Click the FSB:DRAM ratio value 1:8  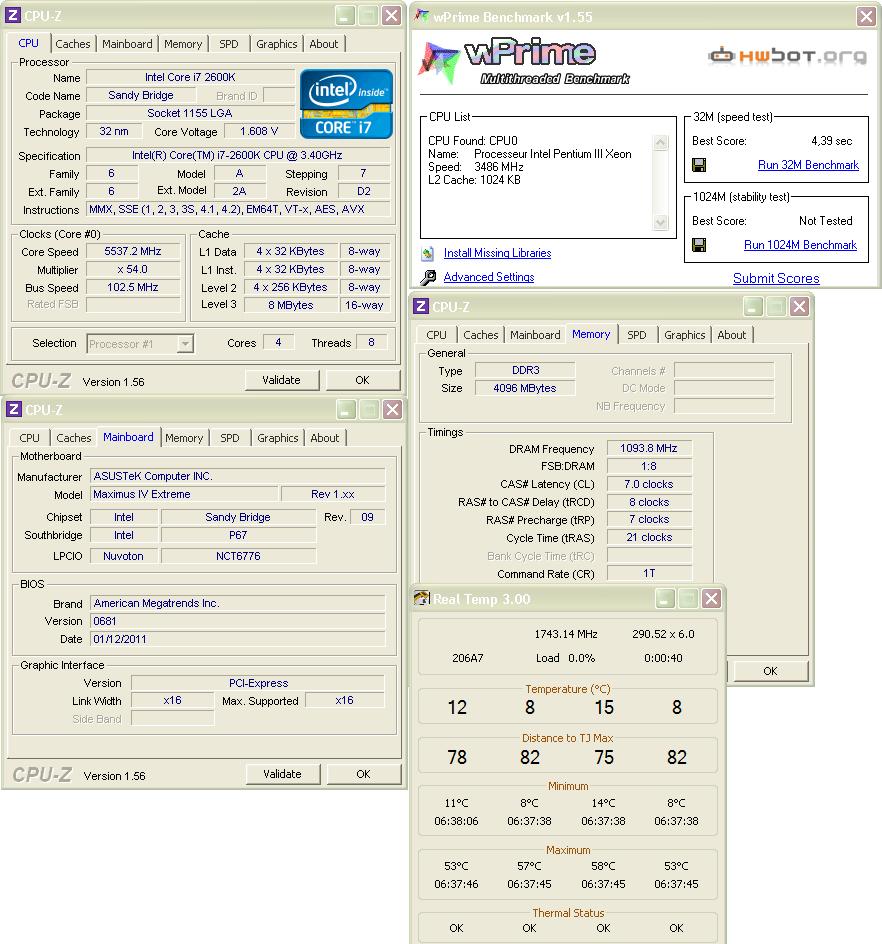649,467
